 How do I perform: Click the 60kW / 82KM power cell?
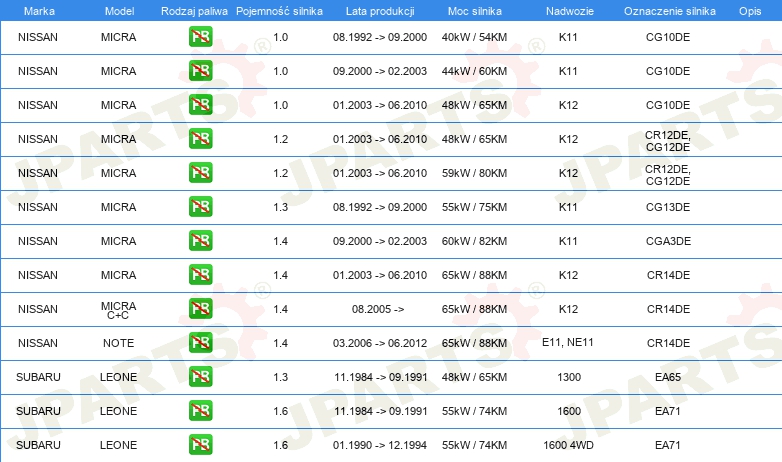coord(474,241)
